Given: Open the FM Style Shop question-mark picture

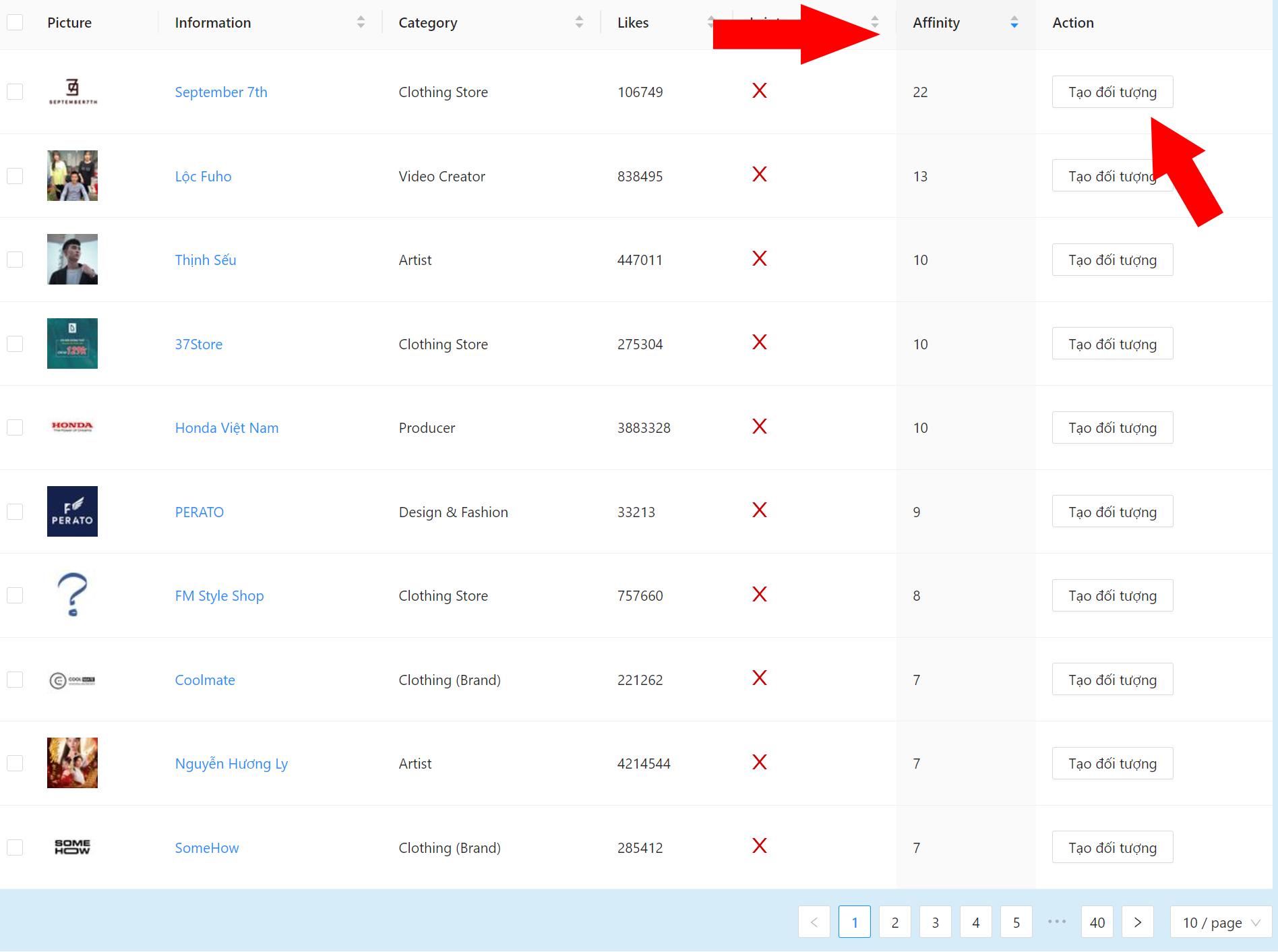Looking at the screenshot, I should pos(72,595).
